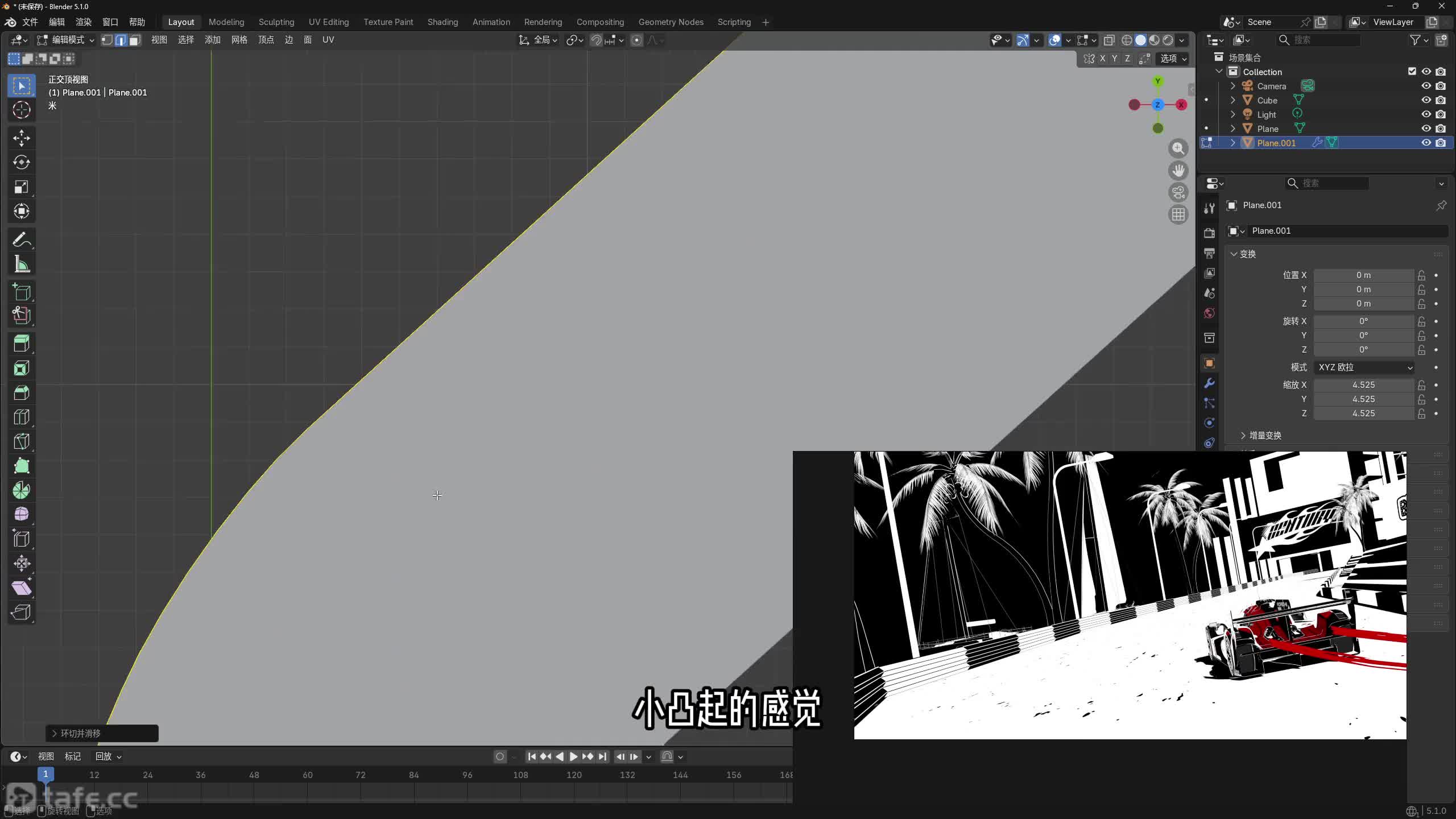
Task: Switch to the Shading workspace tab
Action: (442, 22)
